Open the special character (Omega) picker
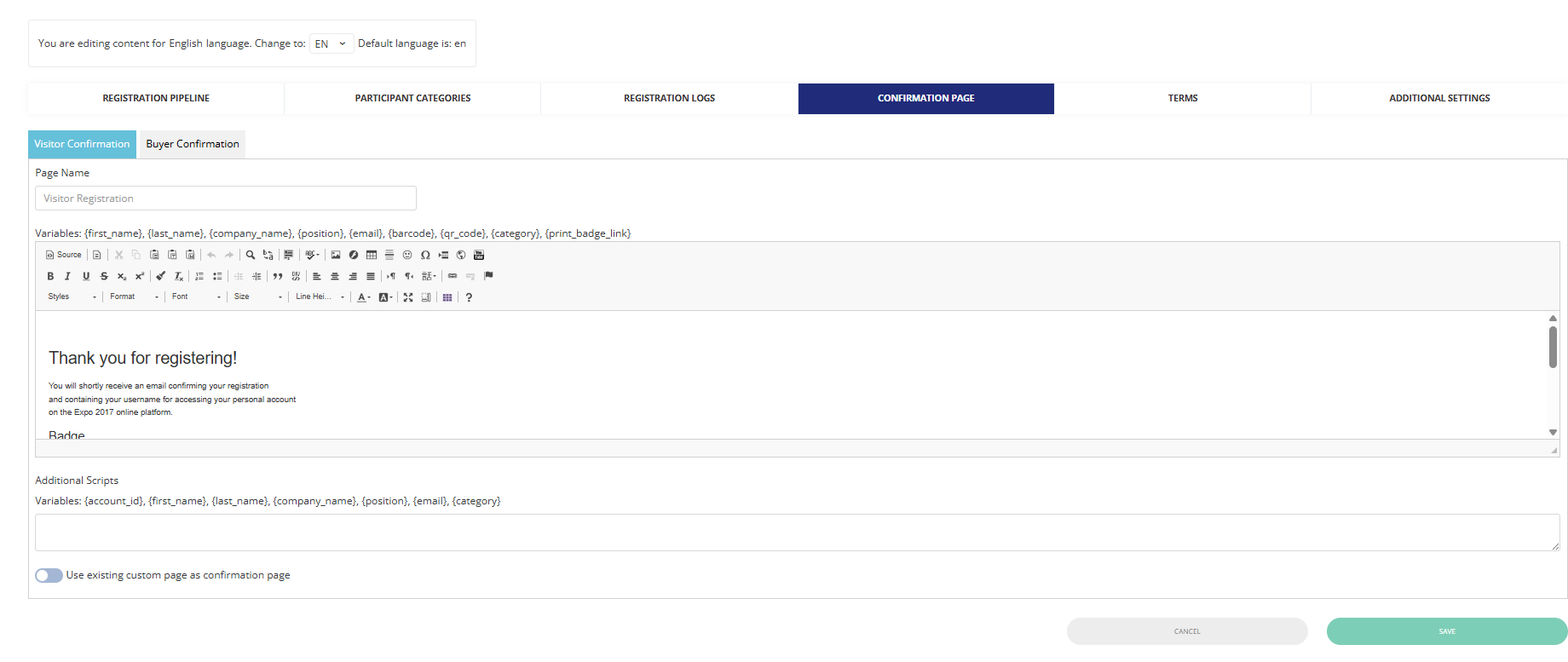 tap(425, 255)
